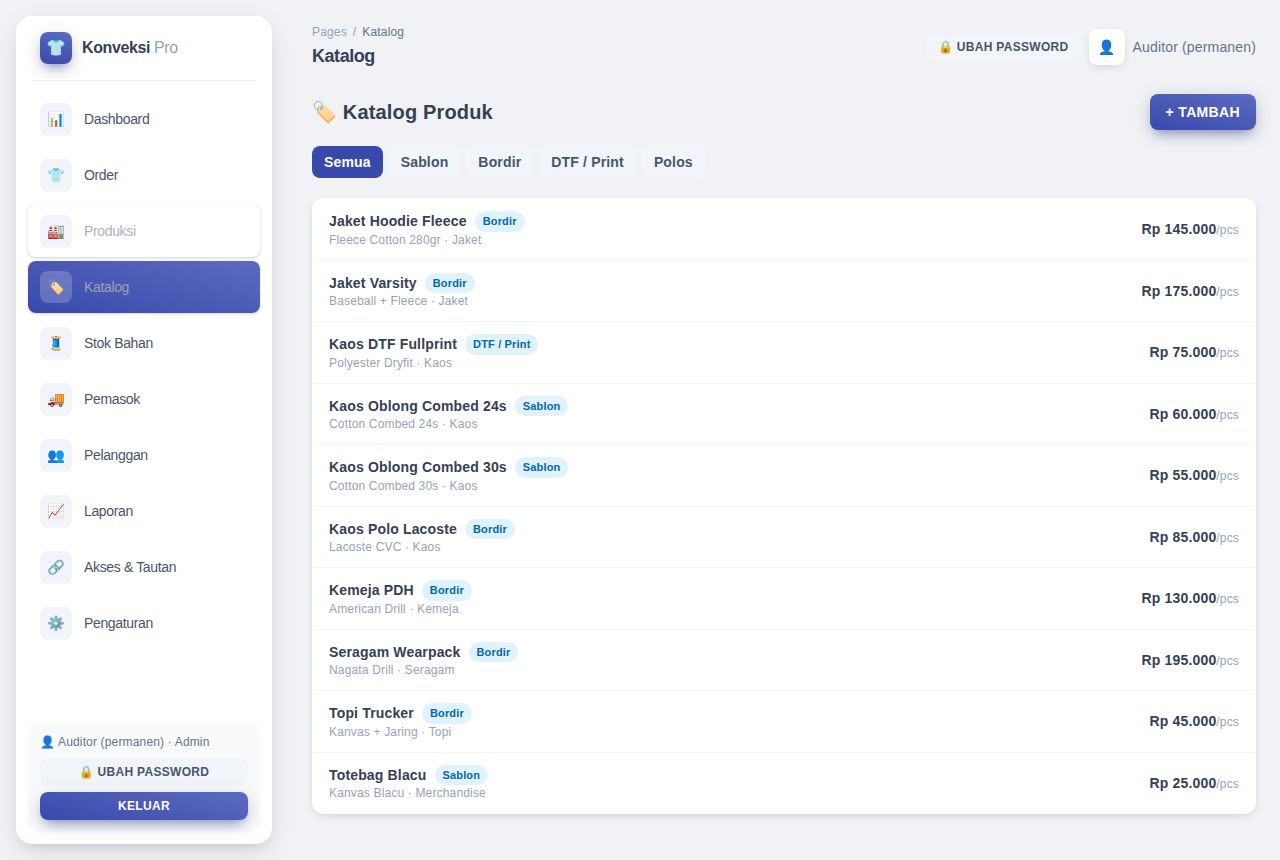
Task: Open the Pengaturan gear icon
Action: click(x=56, y=623)
